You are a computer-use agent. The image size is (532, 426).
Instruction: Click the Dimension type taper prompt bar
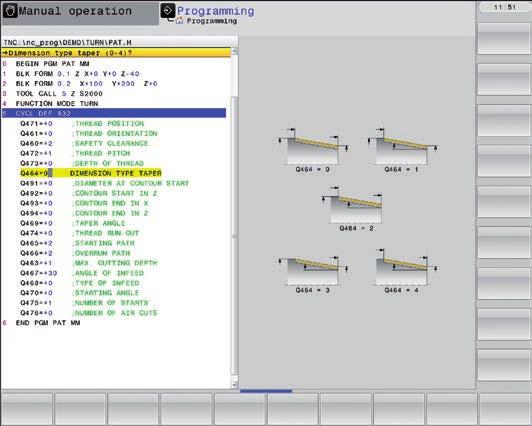point(116,53)
